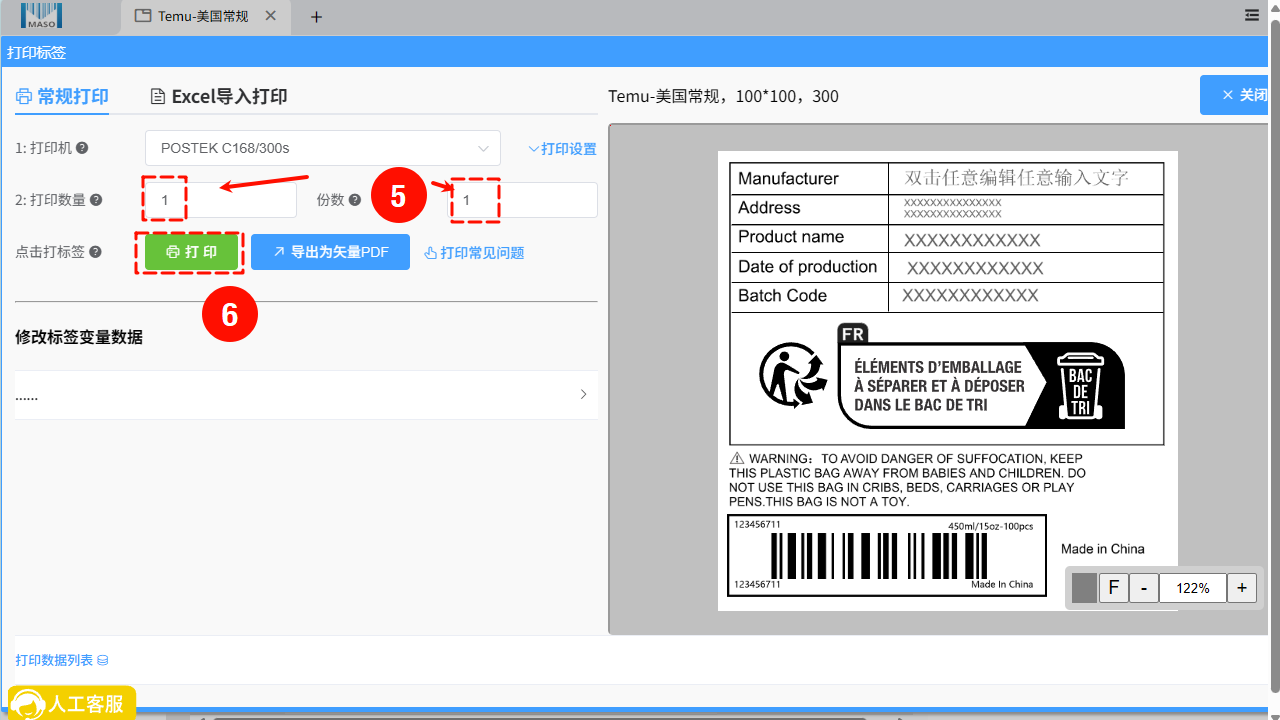Open the POSTEK C168/300s printer dropdown
The image size is (1280, 720).
[323, 148]
